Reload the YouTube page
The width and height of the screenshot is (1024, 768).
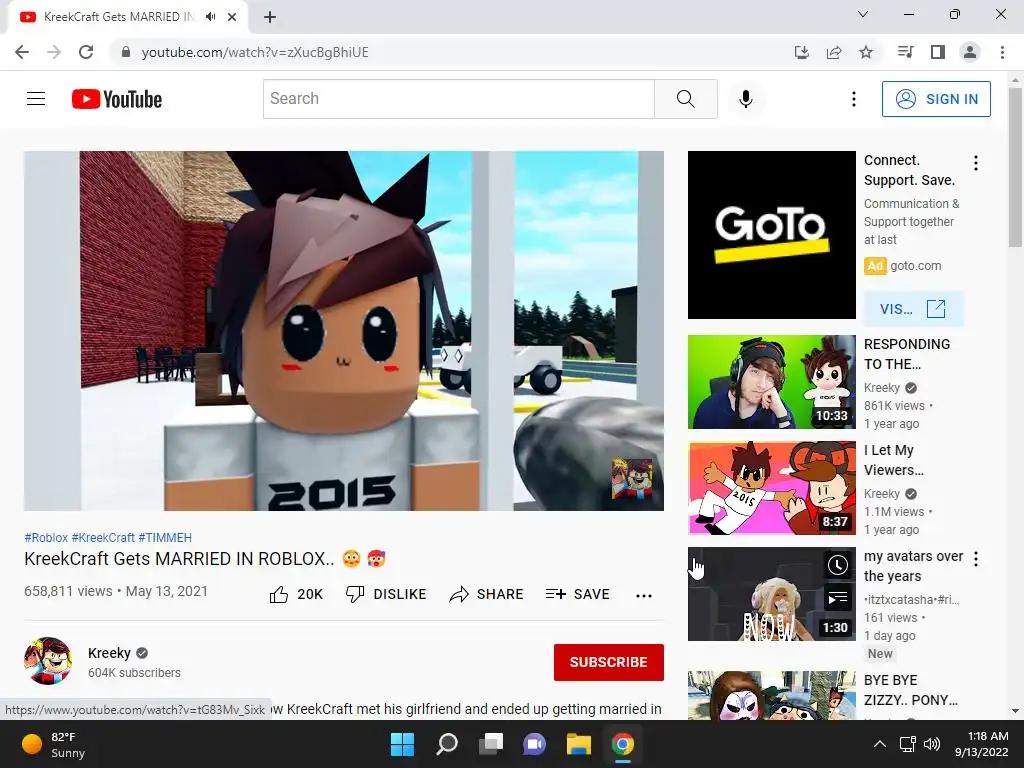coord(86,52)
